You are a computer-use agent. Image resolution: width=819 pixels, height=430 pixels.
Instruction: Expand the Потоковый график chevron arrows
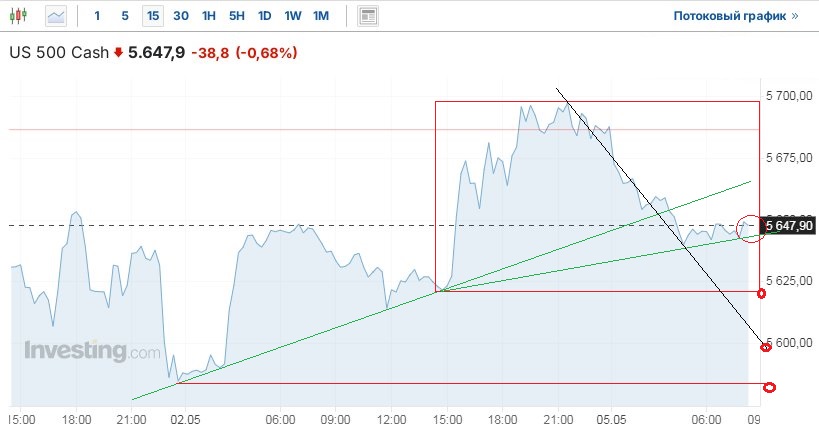(x=795, y=16)
